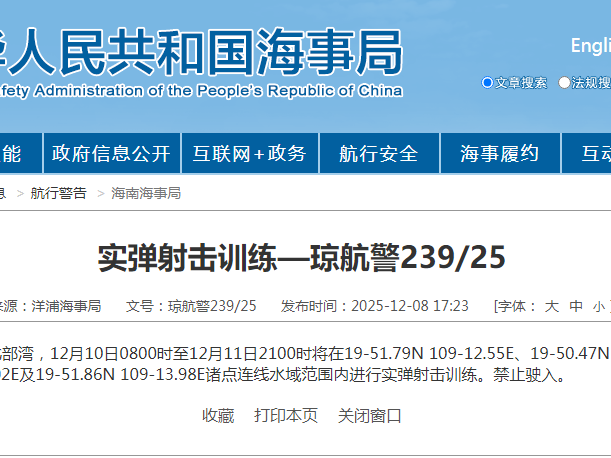Click the 航行警告 breadcrumb link
The width and height of the screenshot is (611, 458).
(58, 193)
